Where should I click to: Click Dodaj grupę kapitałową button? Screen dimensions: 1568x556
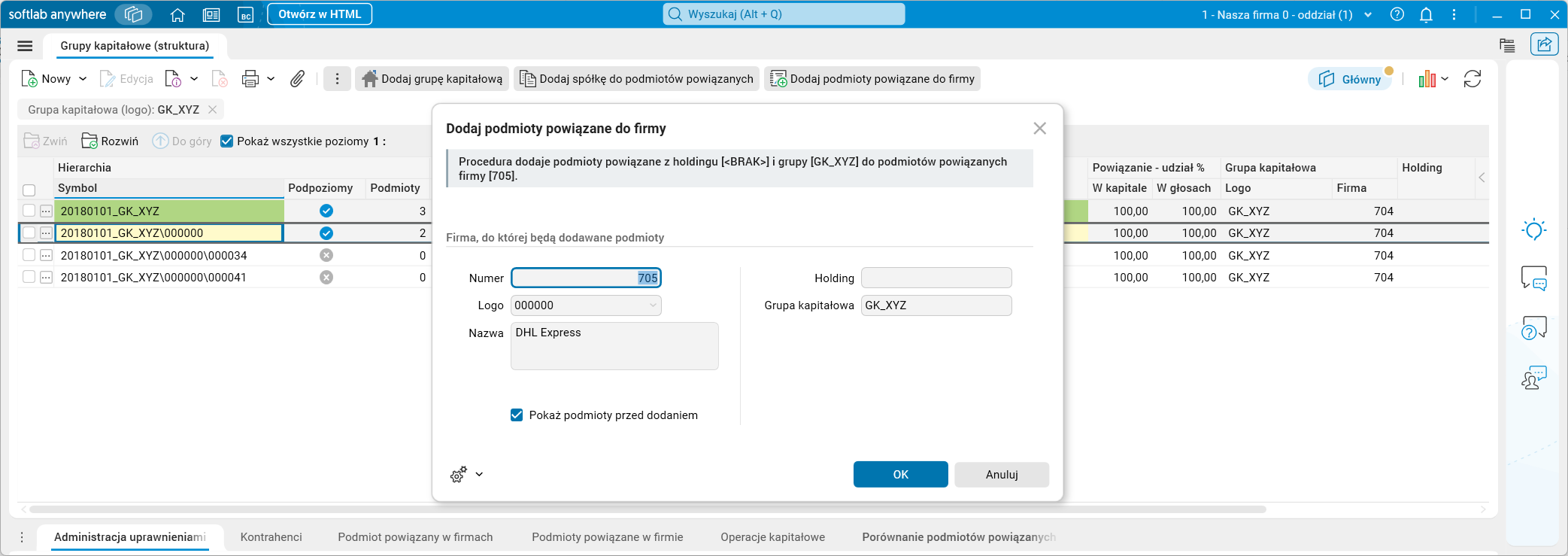(432, 79)
